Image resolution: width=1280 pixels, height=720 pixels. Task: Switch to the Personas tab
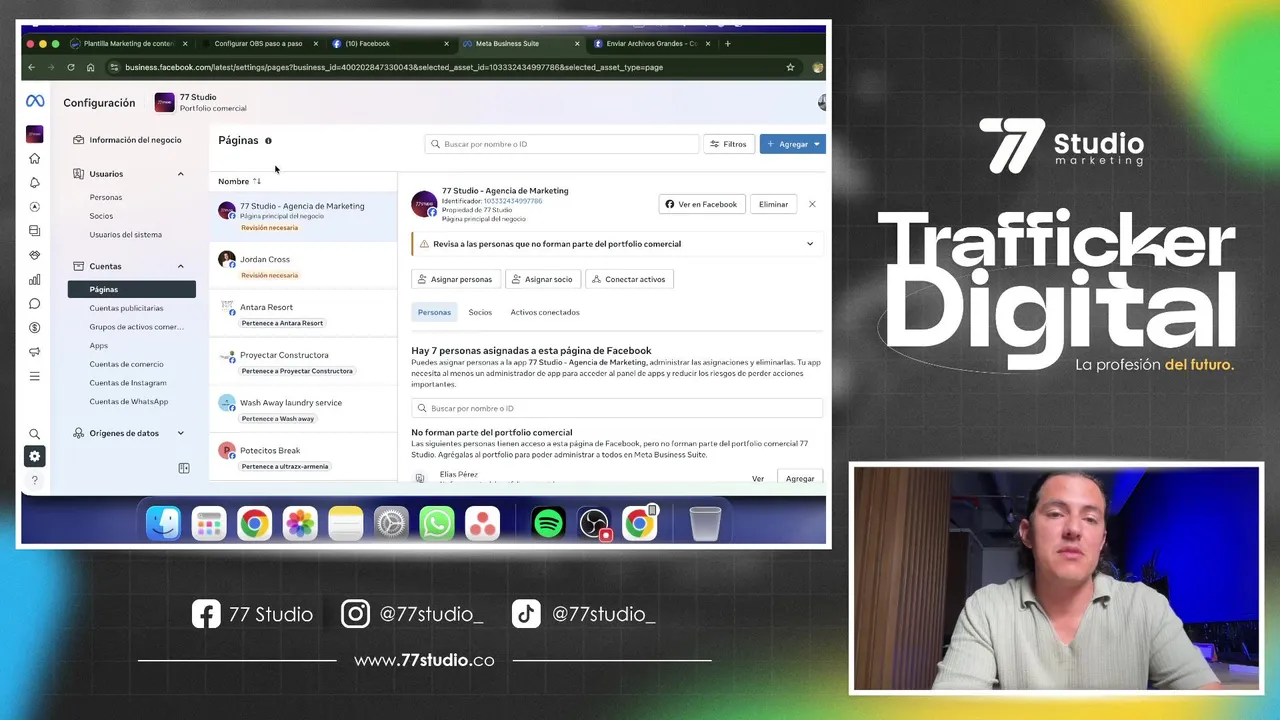[434, 312]
